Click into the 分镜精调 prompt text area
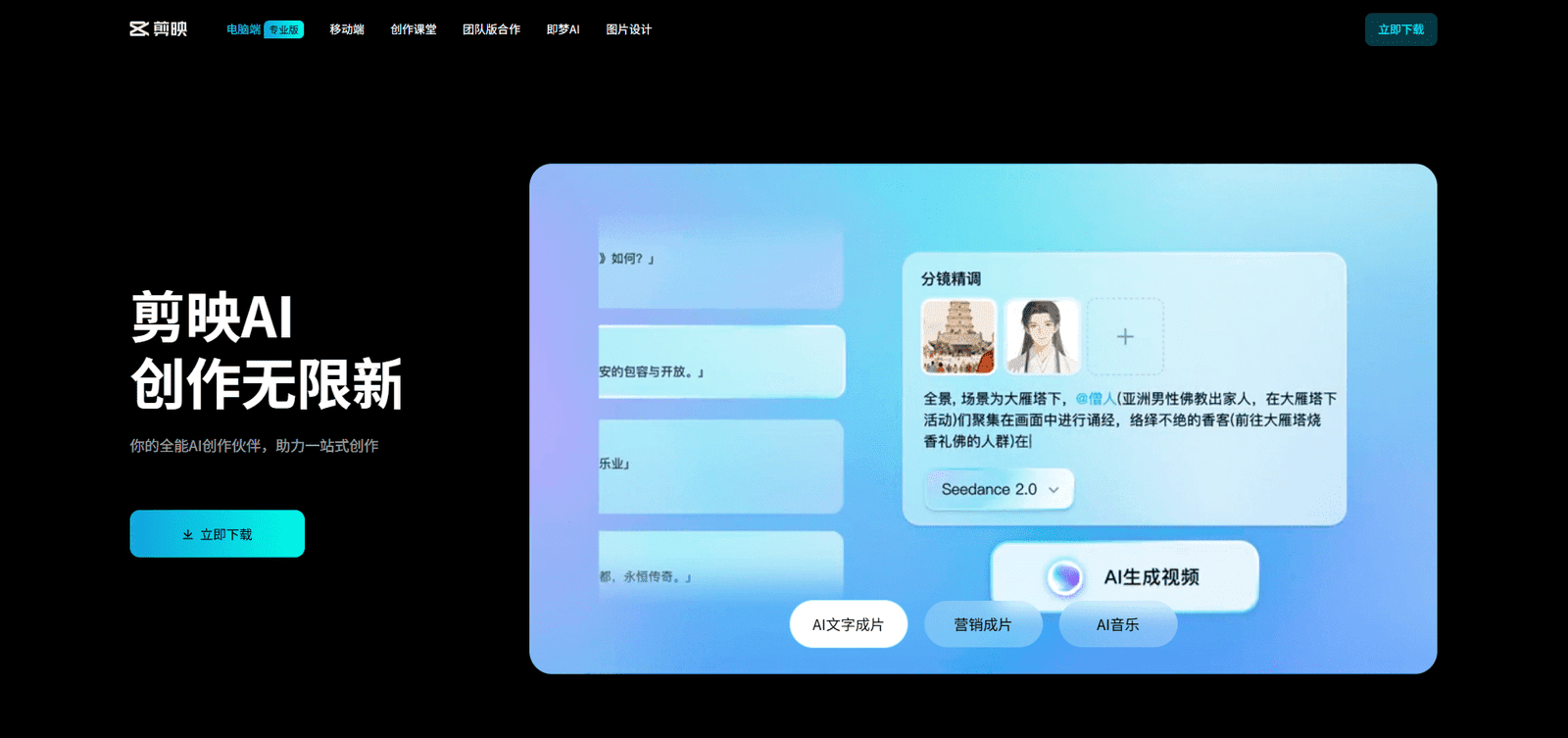 [x=1129, y=419]
